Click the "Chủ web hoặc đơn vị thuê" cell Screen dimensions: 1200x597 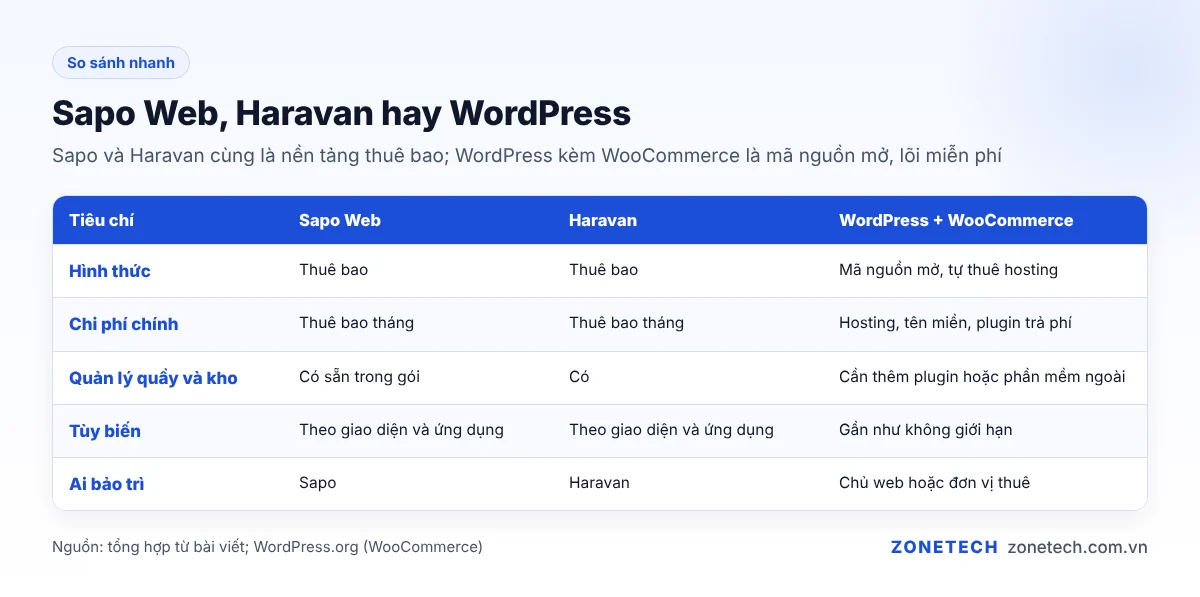click(x=934, y=483)
